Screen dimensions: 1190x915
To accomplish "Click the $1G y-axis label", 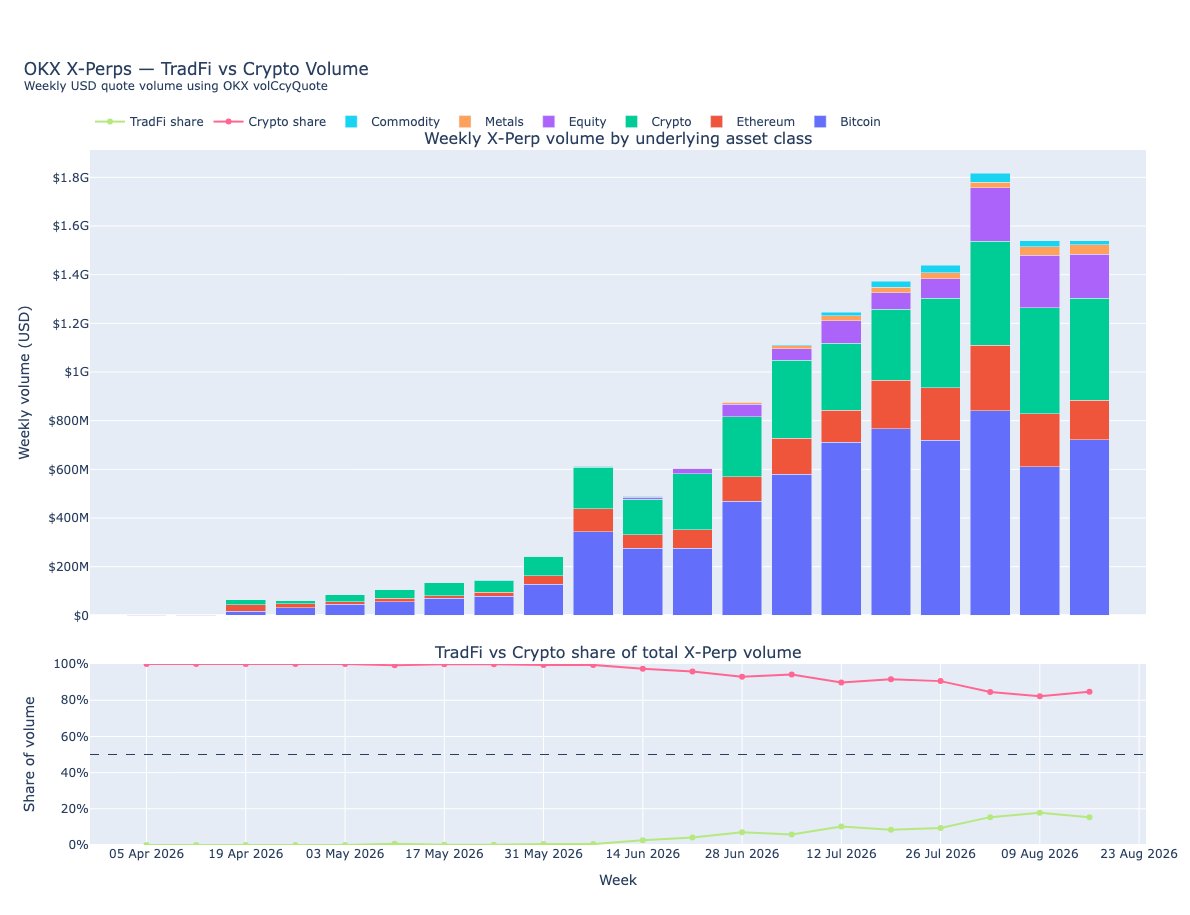I will tap(76, 372).
